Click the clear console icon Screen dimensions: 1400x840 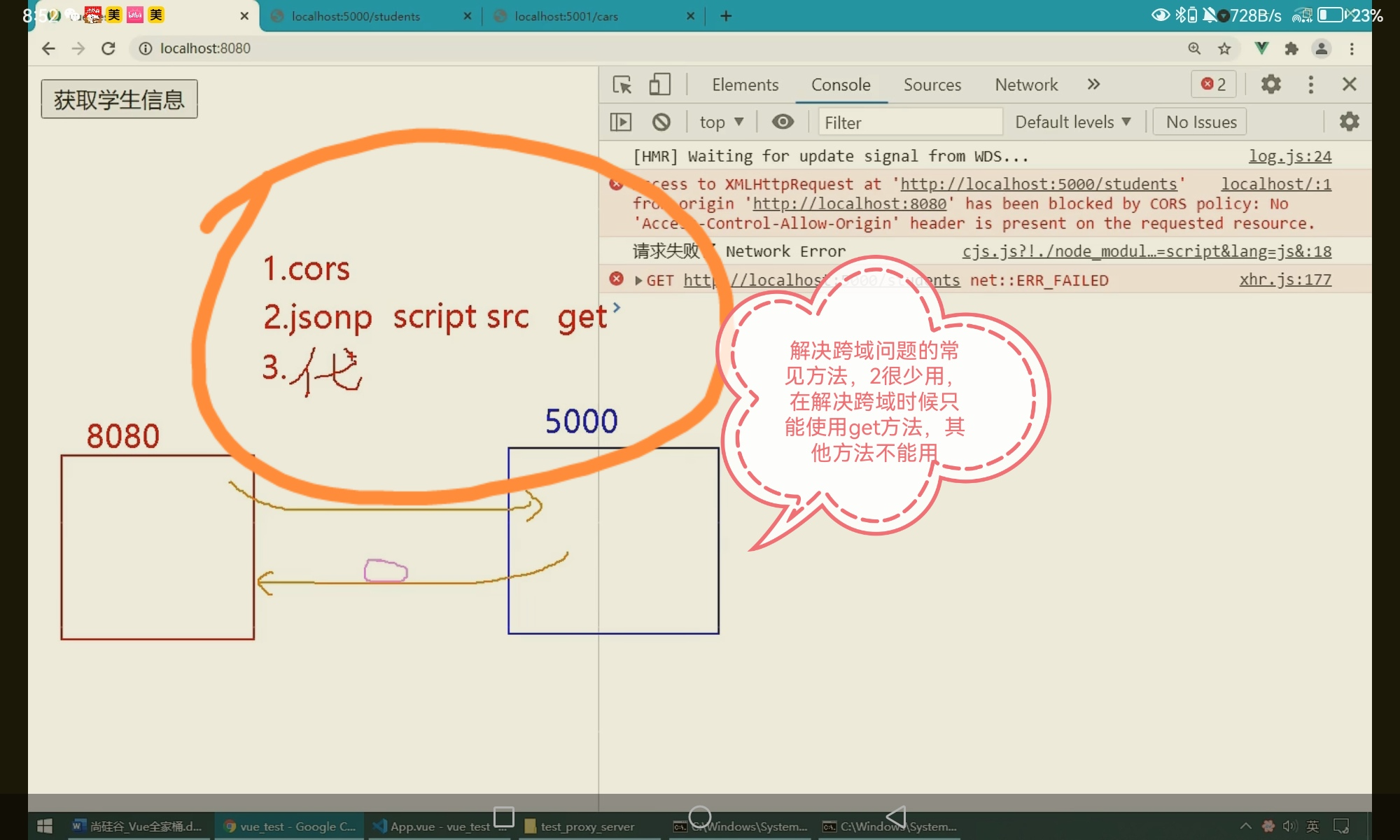[x=661, y=122]
